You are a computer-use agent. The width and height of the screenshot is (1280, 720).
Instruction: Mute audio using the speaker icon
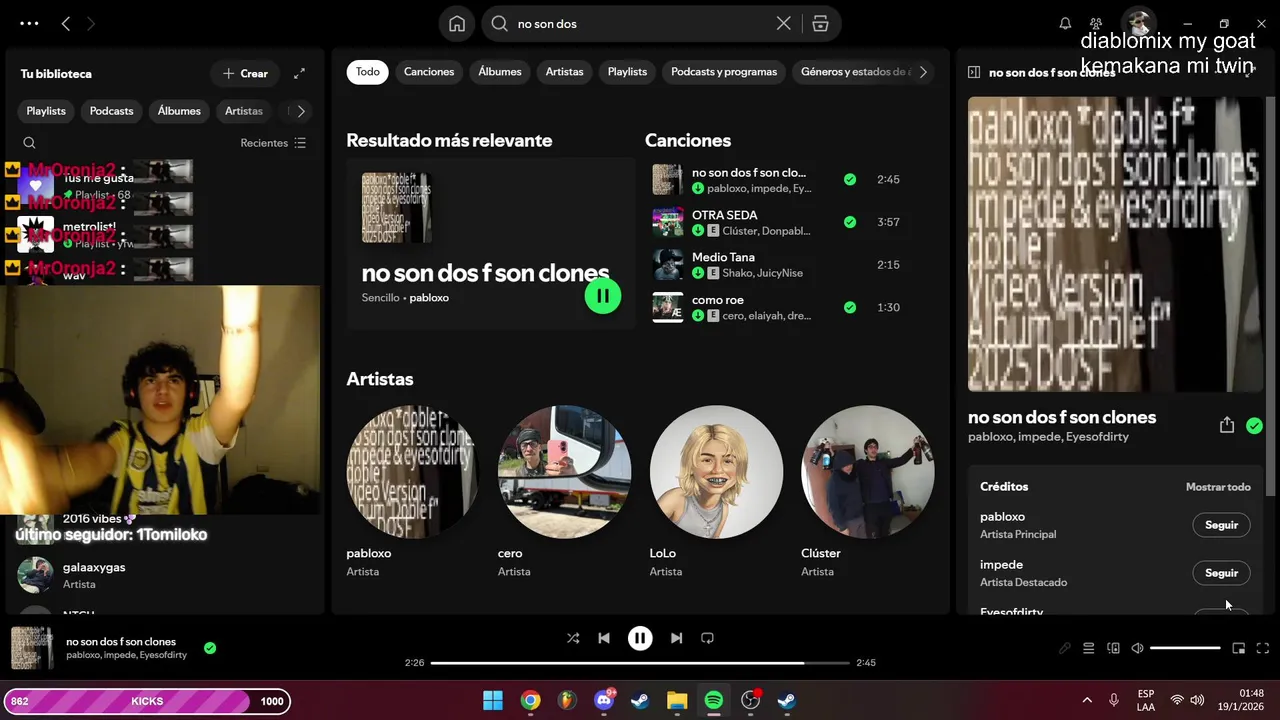coord(1137,648)
